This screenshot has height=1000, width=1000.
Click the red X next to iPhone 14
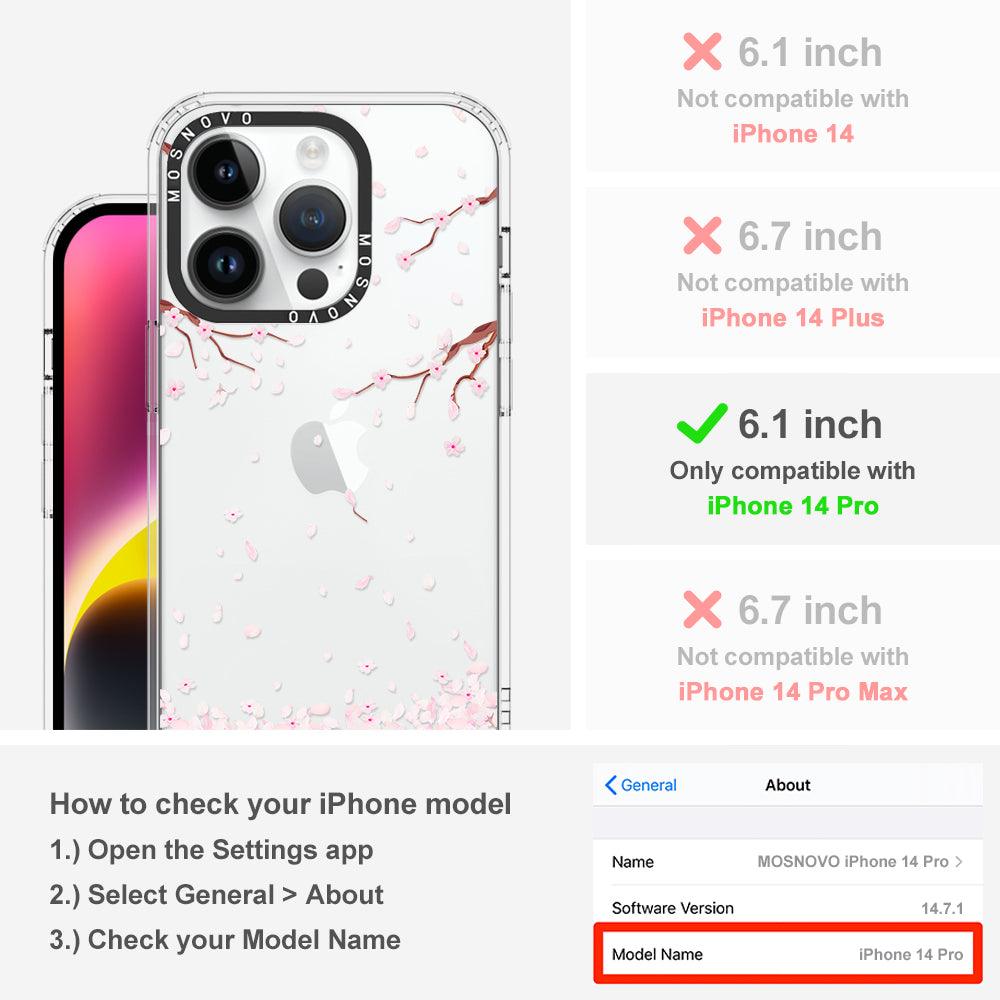pyautogui.click(x=702, y=52)
